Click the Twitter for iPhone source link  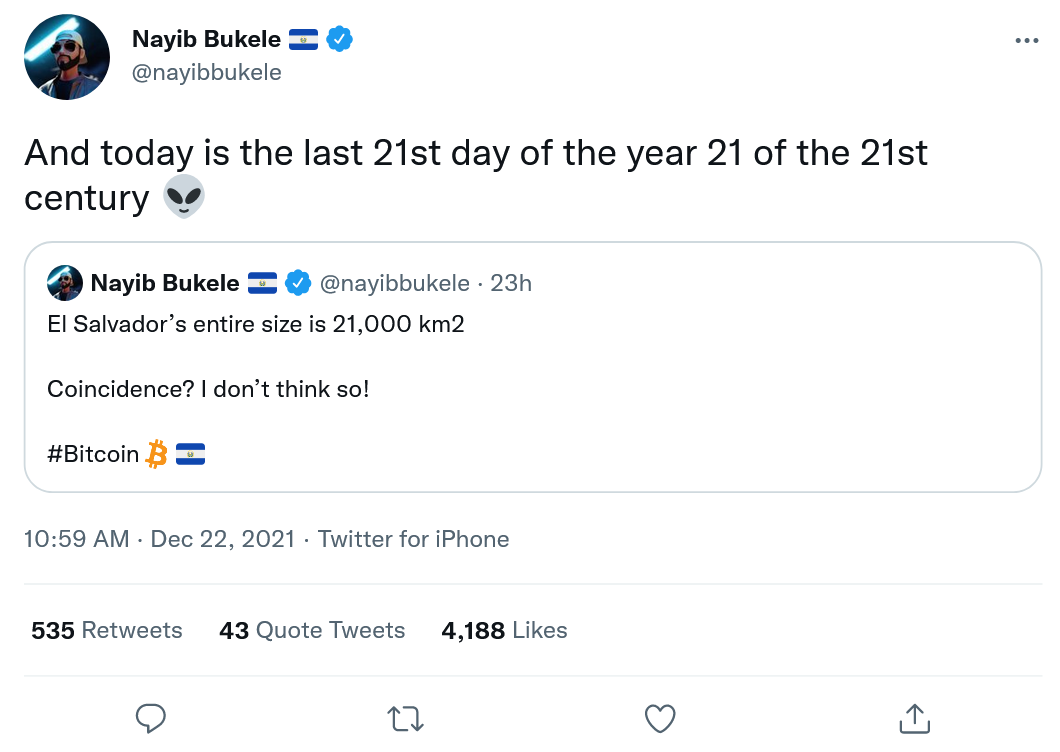[x=413, y=539]
